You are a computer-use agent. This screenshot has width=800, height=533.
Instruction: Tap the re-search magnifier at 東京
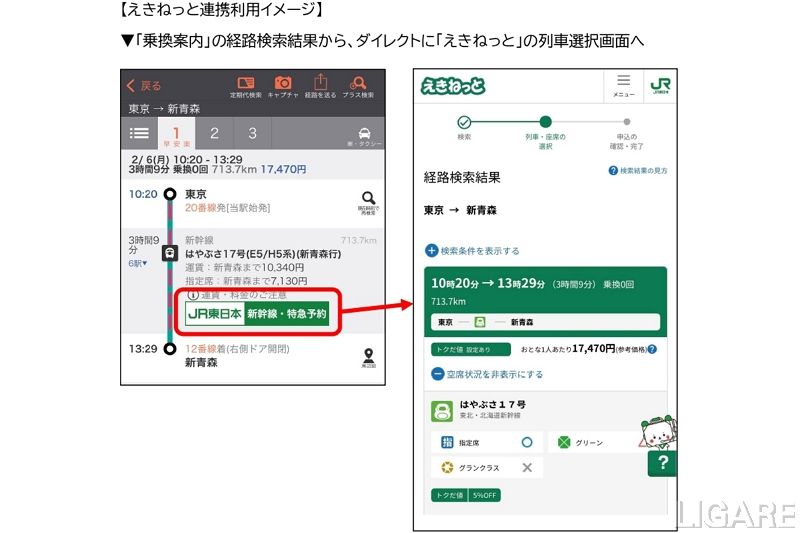pyautogui.click(x=368, y=201)
